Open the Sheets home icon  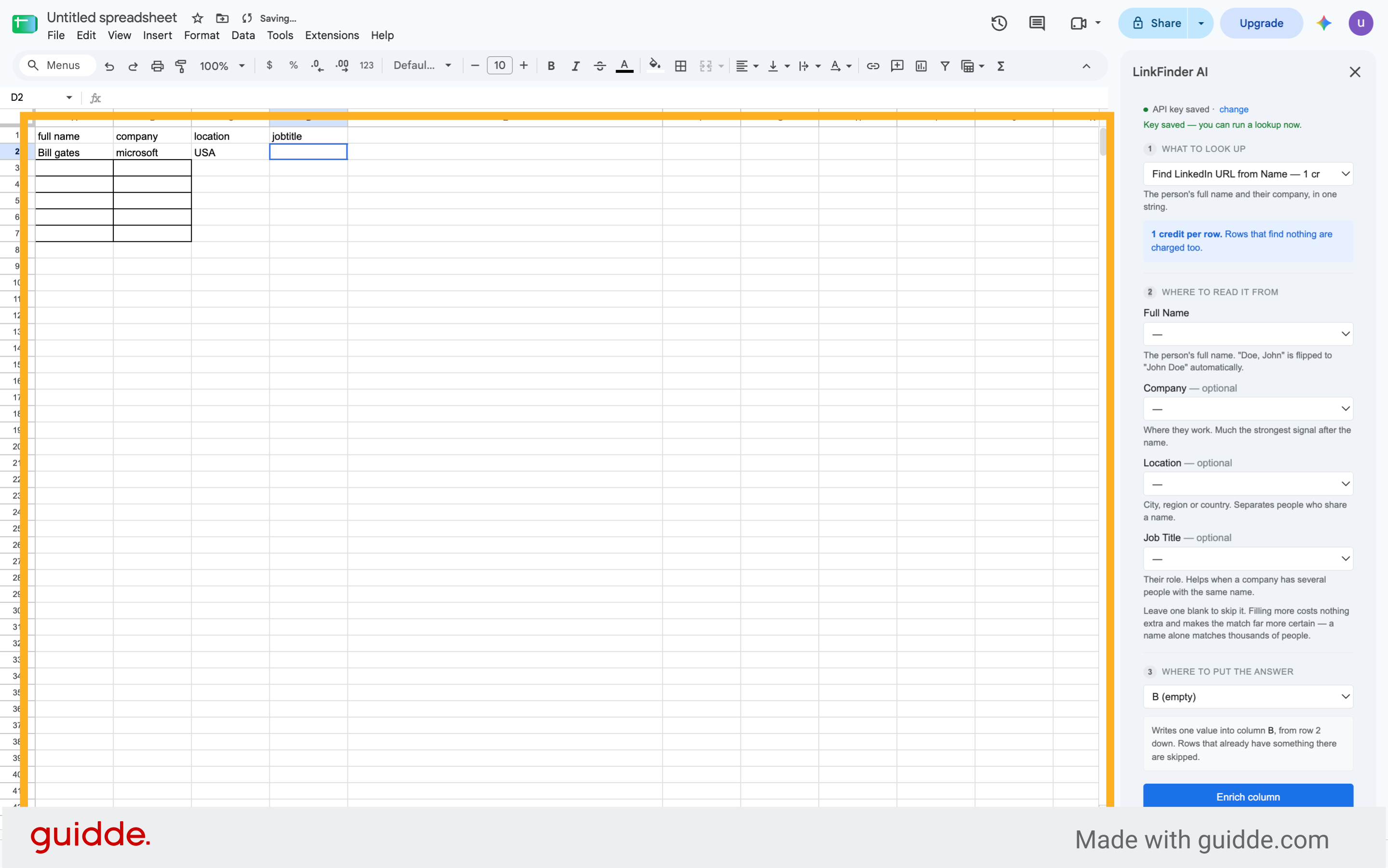pos(25,24)
